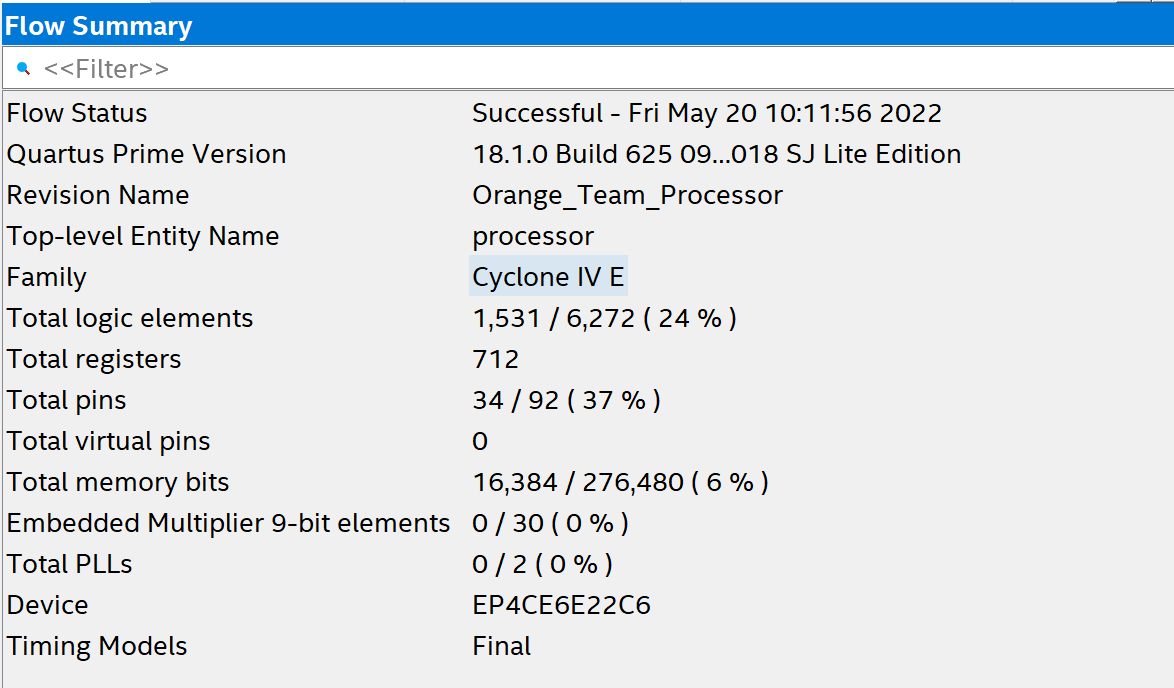This screenshot has width=1174, height=688.
Task: Select the Embedded Multiplier 9-bit elements label
Action: (x=228, y=523)
